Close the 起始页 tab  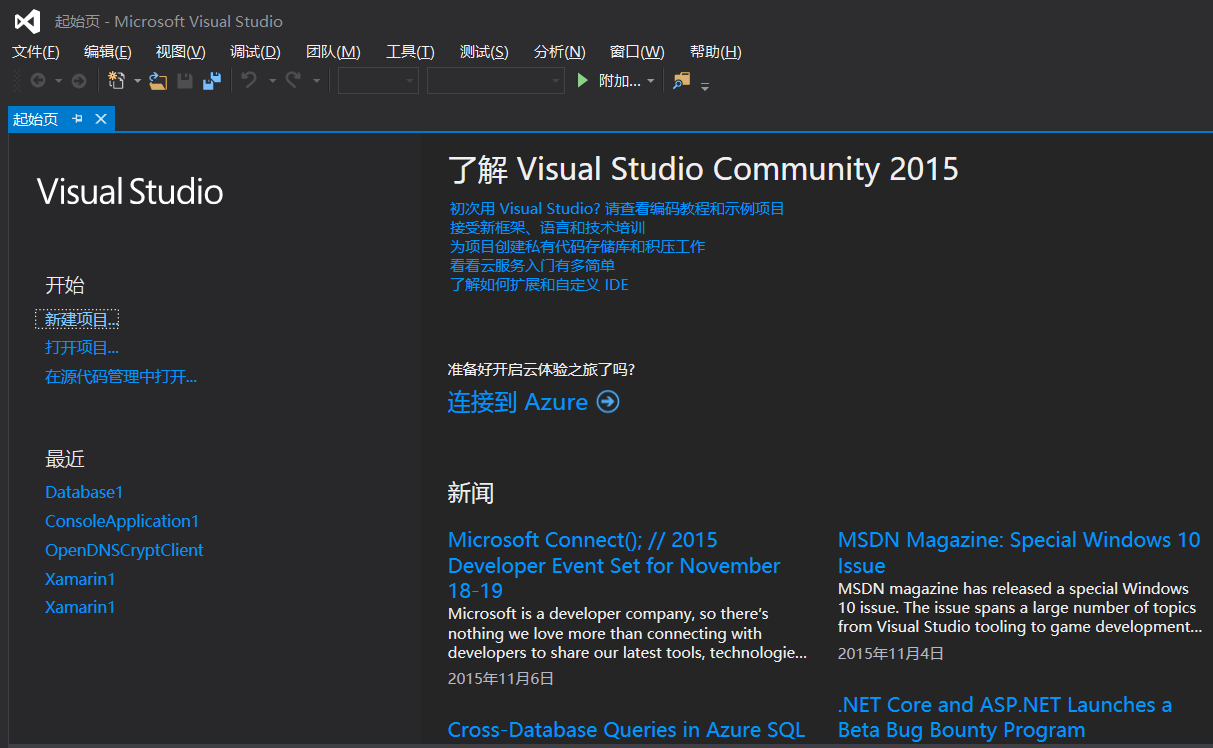tap(101, 119)
